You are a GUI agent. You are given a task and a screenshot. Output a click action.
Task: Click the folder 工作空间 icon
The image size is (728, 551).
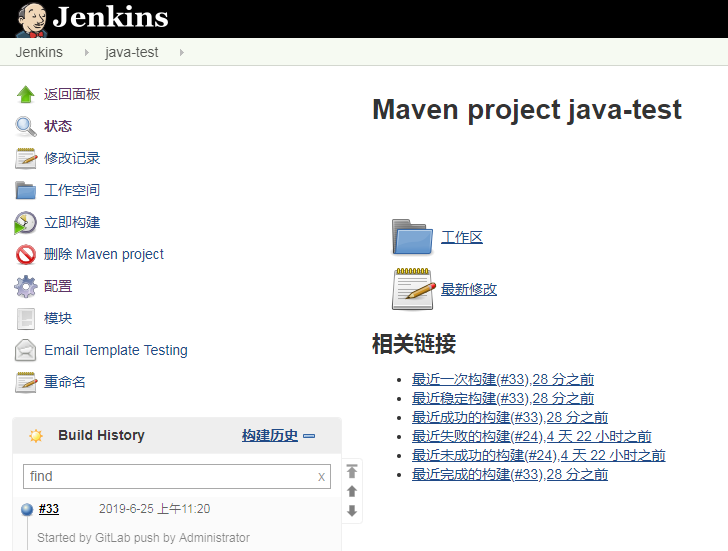coord(26,190)
